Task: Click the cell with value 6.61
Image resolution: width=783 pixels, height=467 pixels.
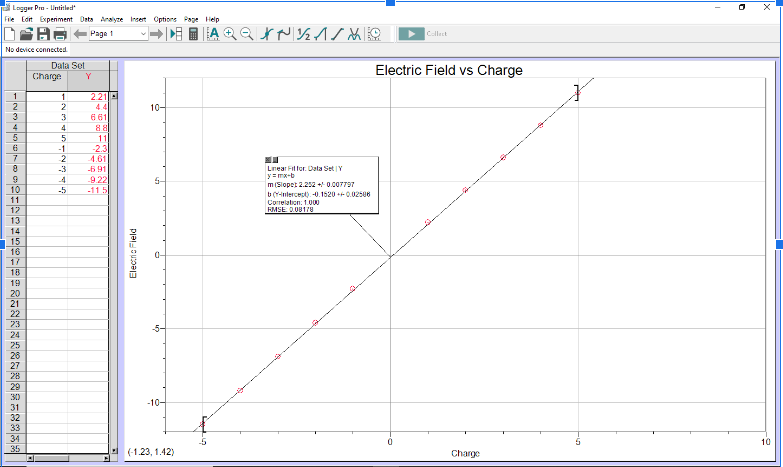Action: (x=88, y=117)
